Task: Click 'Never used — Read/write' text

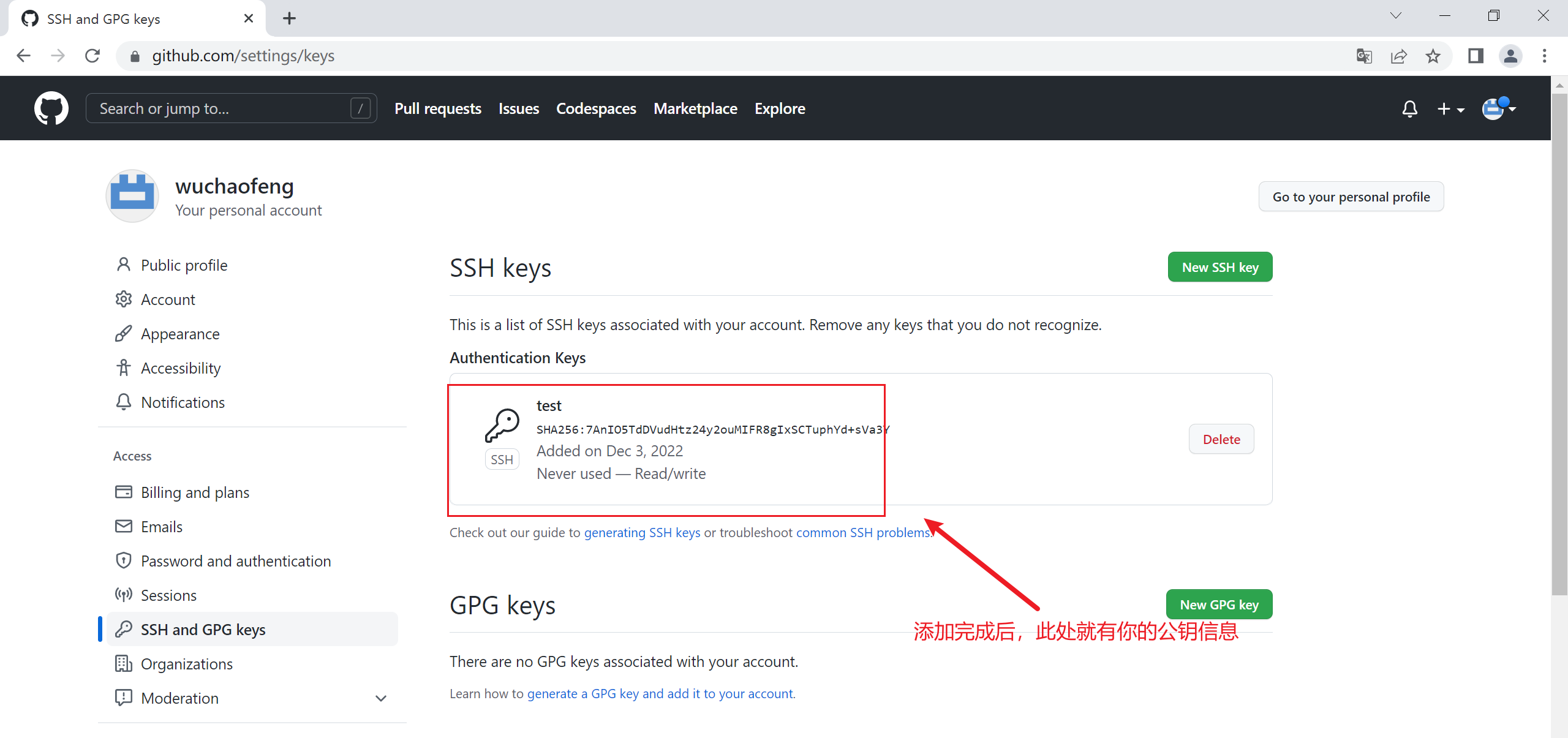Action: pyautogui.click(x=621, y=473)
